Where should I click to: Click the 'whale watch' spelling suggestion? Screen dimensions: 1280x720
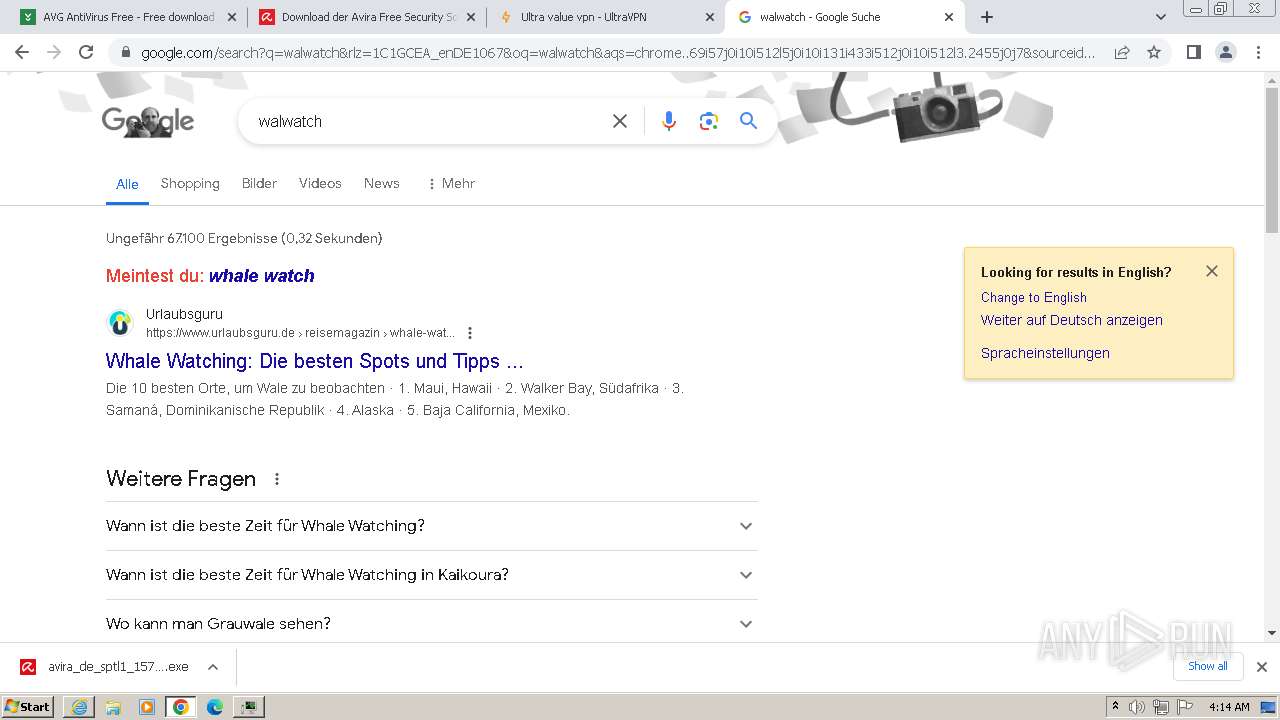click(x=262, y=276)
